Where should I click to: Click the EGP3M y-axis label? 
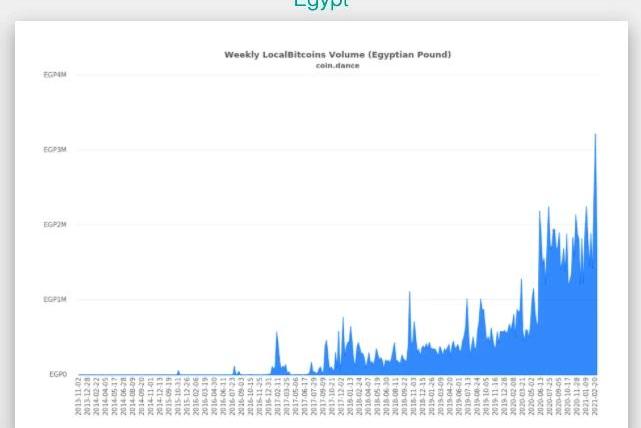coord(55,150)
